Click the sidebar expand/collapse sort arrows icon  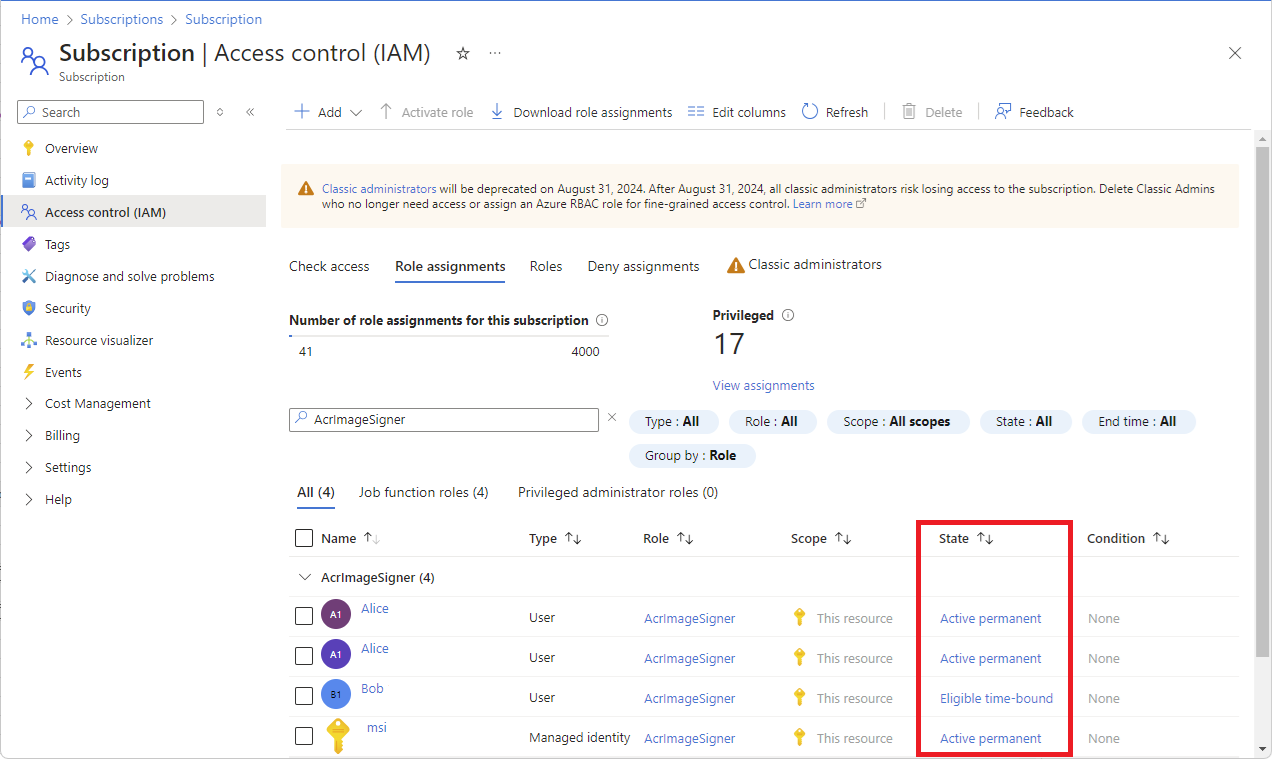[220, 112]
